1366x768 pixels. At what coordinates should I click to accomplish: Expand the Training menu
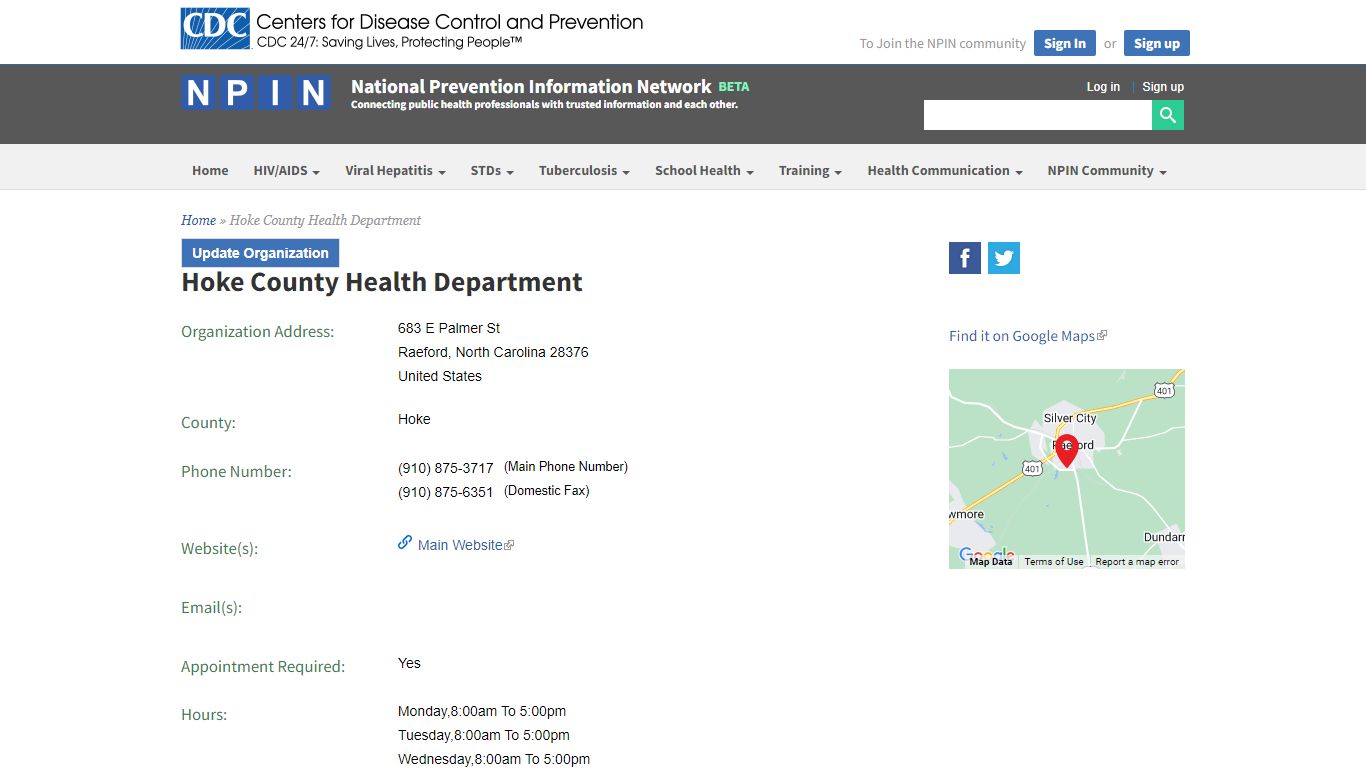[x=810, y=171]
